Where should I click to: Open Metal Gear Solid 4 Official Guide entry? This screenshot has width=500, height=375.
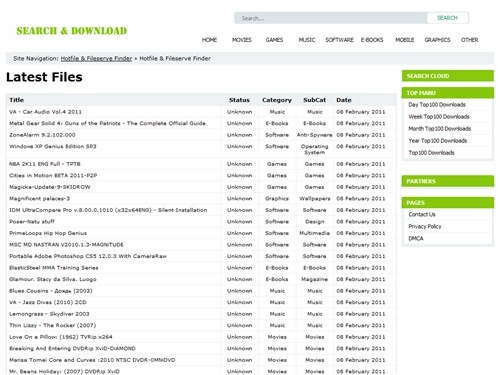point(107,123)
